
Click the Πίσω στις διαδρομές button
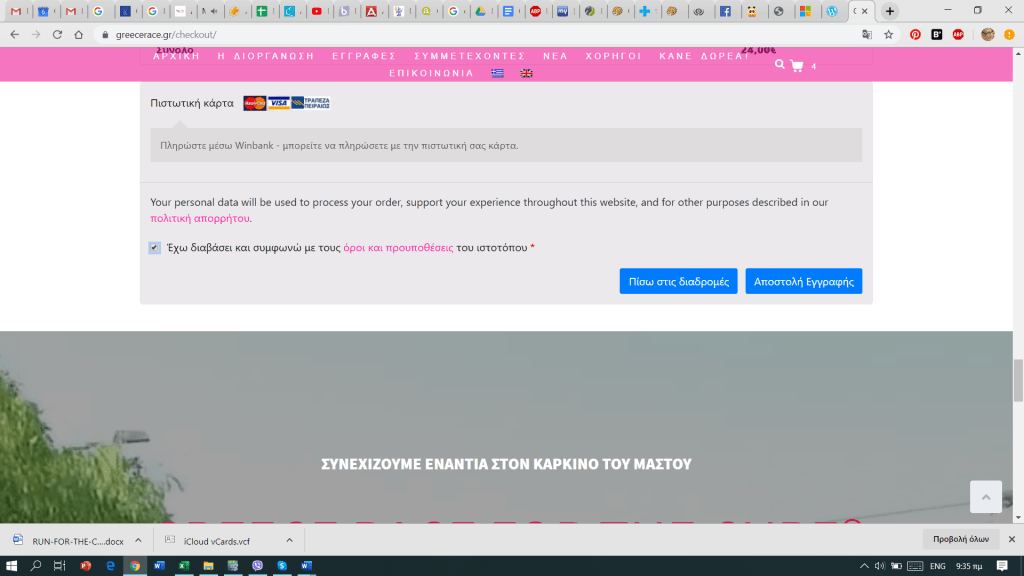pos(678,281)
